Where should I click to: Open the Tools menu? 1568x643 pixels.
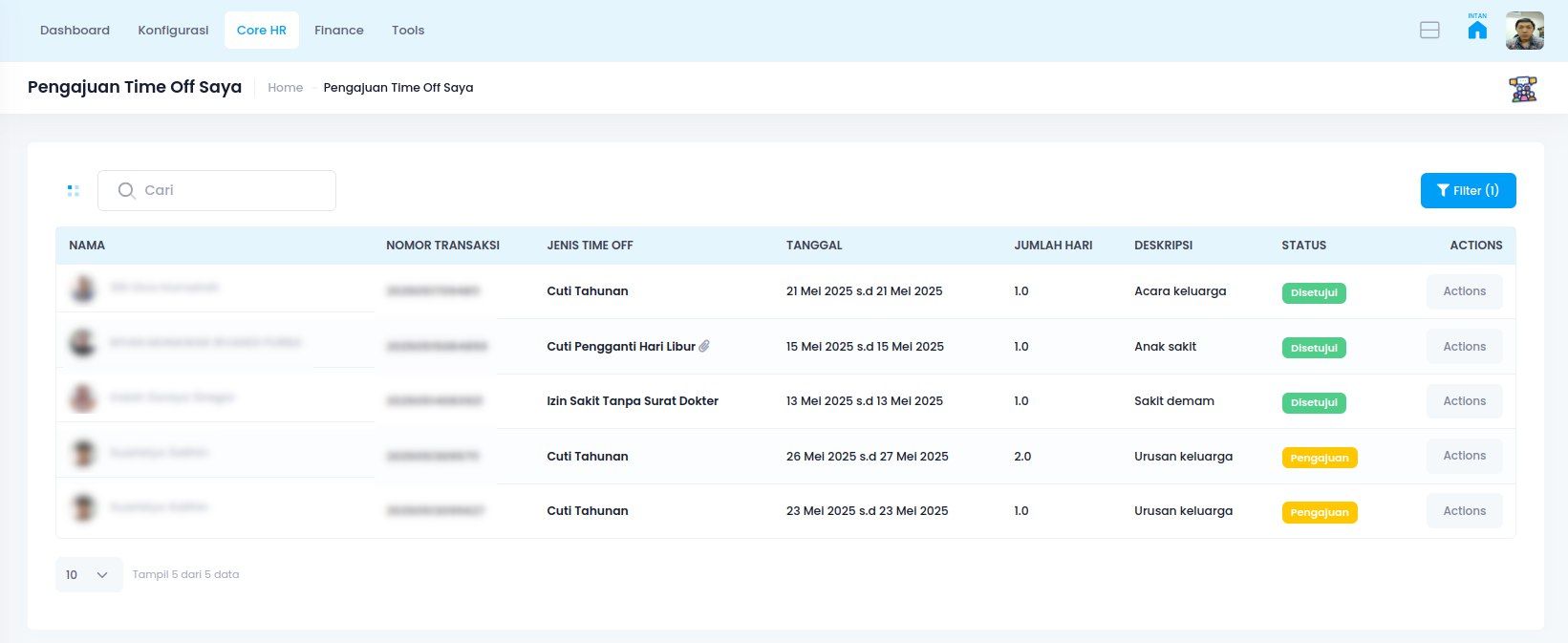(x=408, y=31)
